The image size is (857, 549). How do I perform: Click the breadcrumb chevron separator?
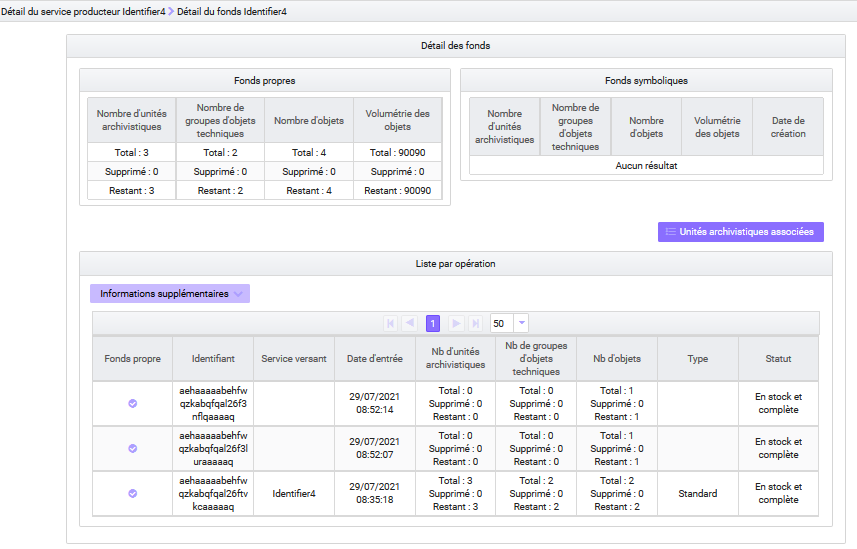[x=171, y=11]
